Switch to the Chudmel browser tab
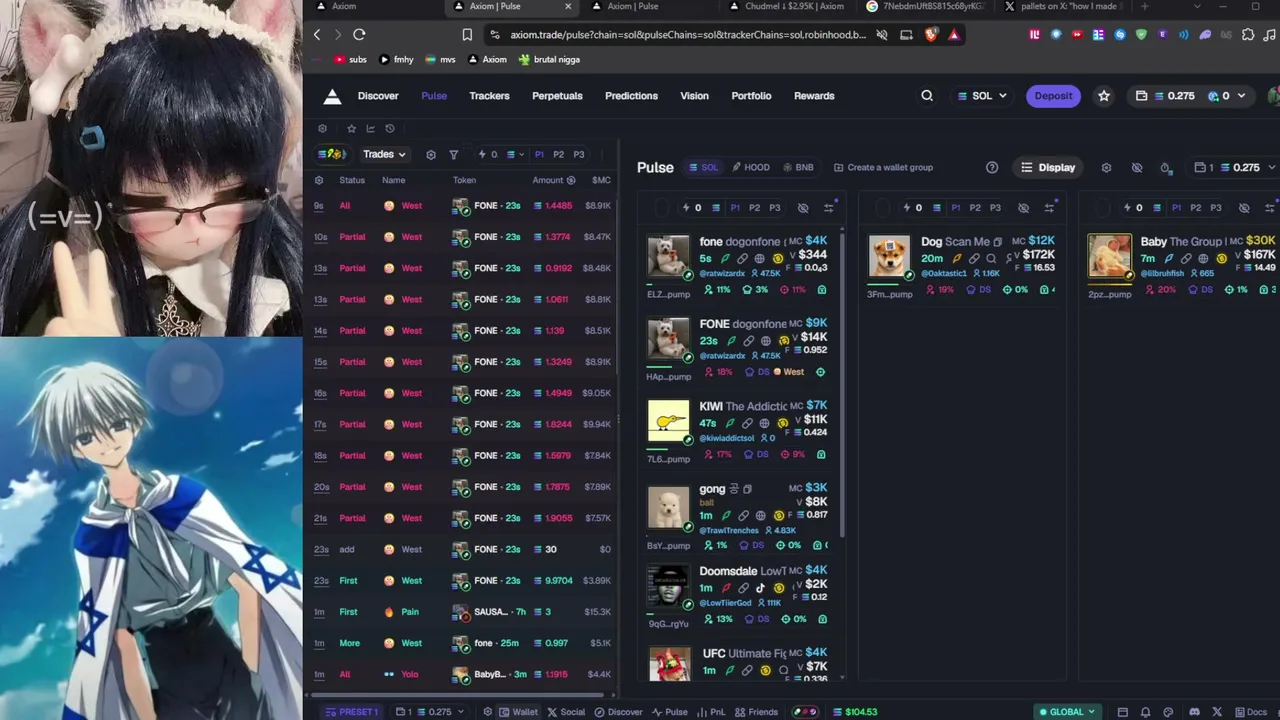The height and width of the screenshot is (720, 1280). [786, 7]
